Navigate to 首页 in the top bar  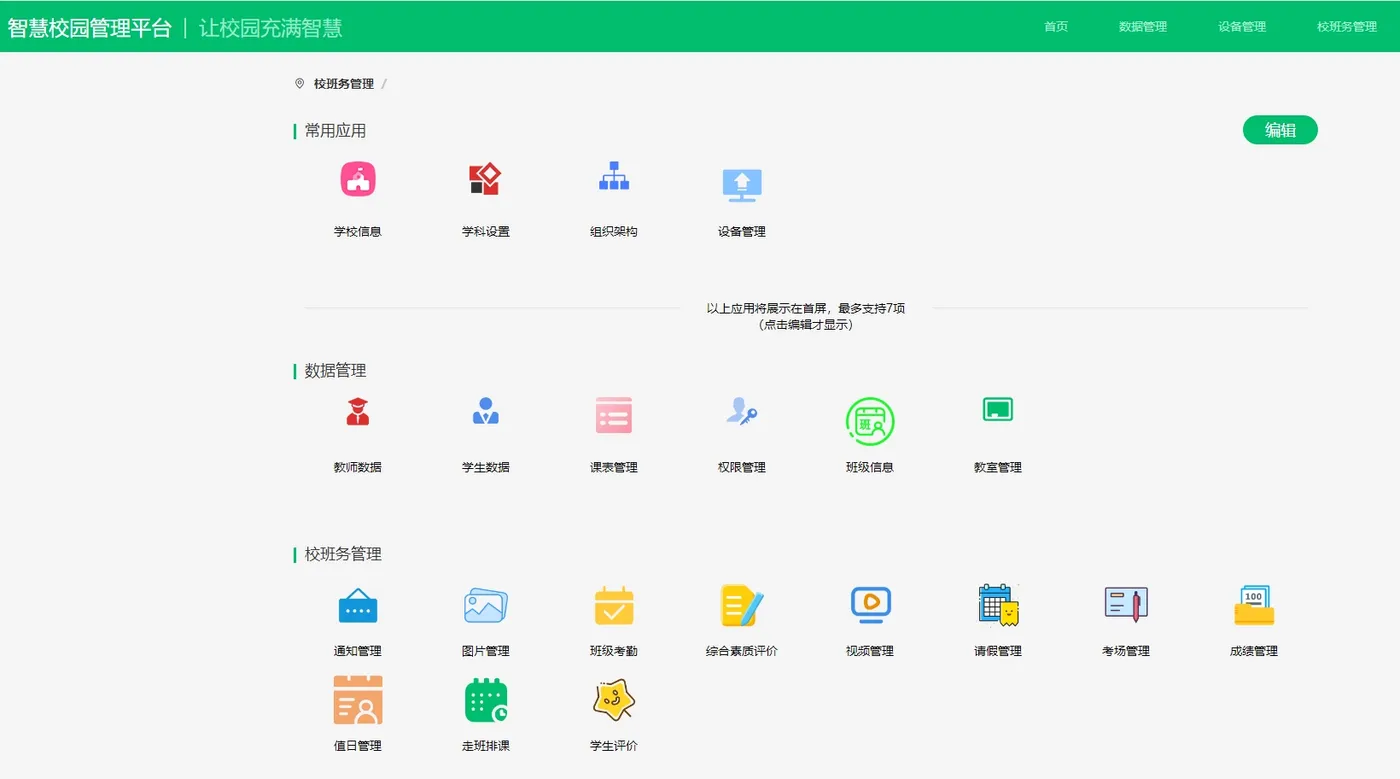pyautogui.click(x=1056, y=26)
